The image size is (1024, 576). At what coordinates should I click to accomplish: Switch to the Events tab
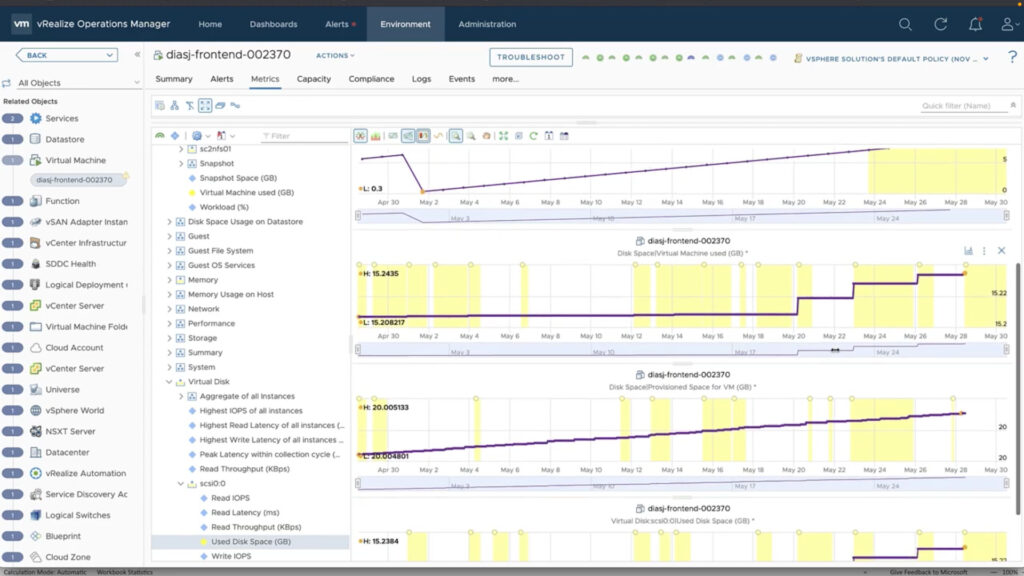pos(462,79)
